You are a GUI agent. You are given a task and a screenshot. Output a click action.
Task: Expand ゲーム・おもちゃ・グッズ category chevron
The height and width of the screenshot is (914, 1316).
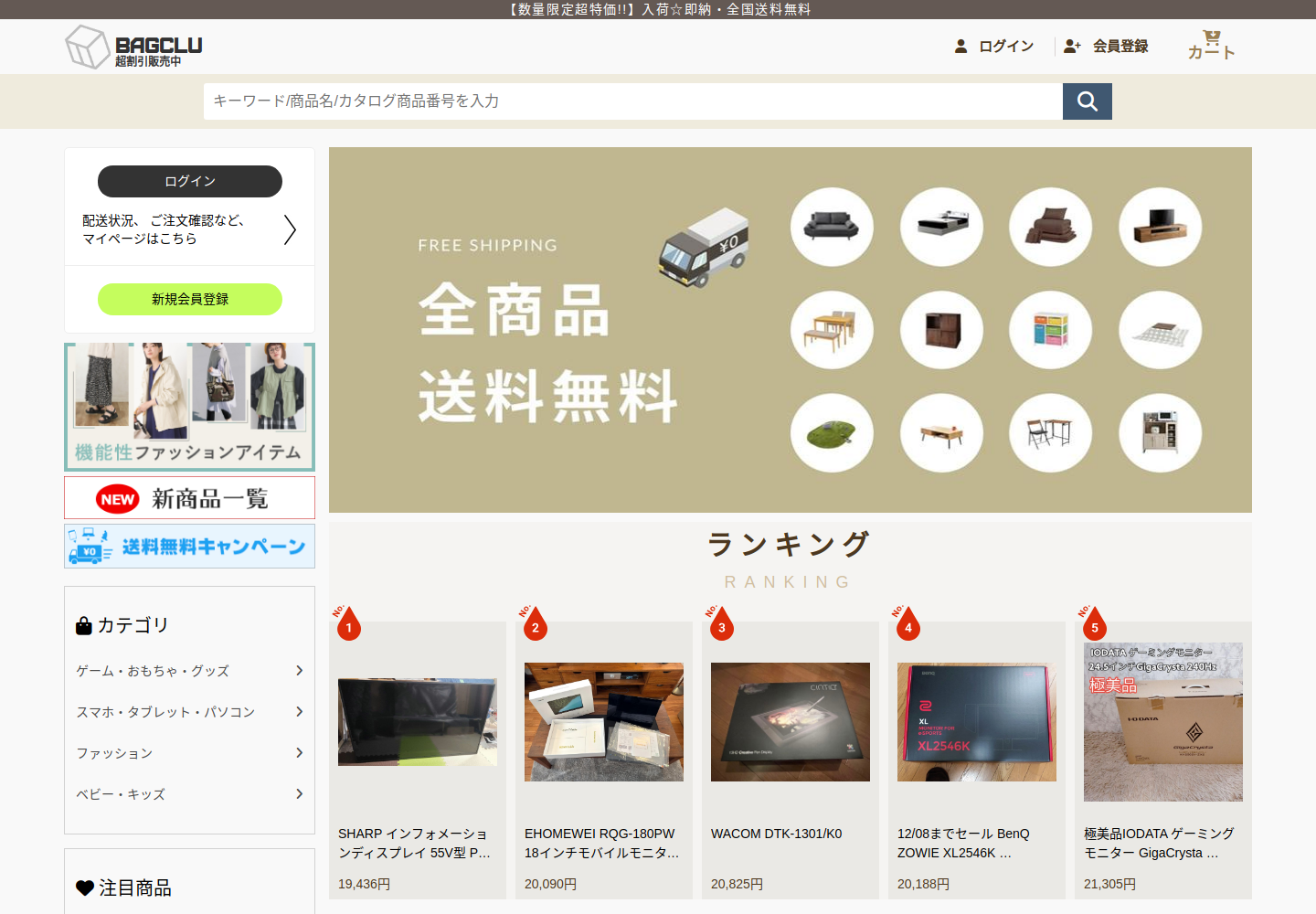(x=299, y=671)
